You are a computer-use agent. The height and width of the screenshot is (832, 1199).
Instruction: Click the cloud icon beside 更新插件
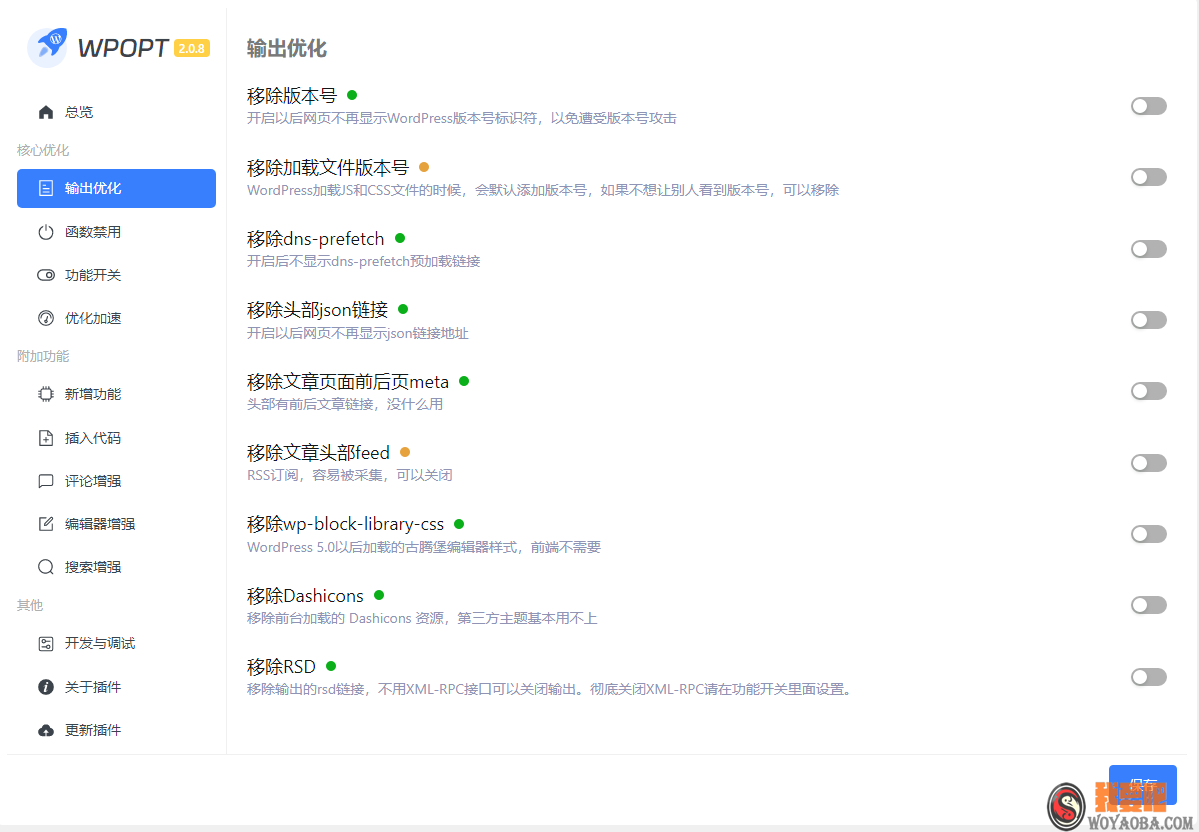click(x=46, y=729)
